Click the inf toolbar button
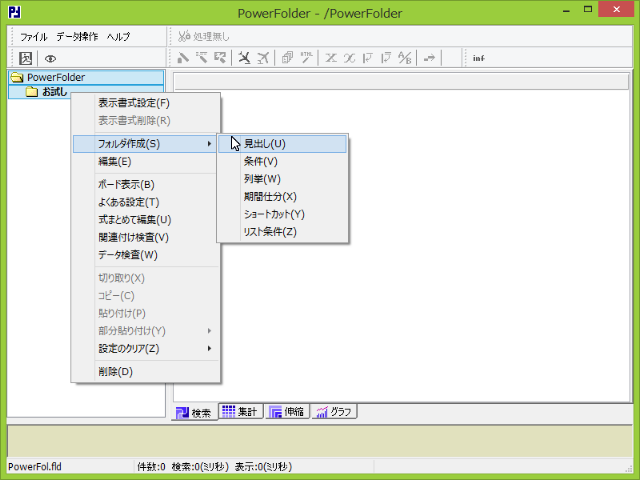Viewport: 640px width, 480px height. click(479, 58)
